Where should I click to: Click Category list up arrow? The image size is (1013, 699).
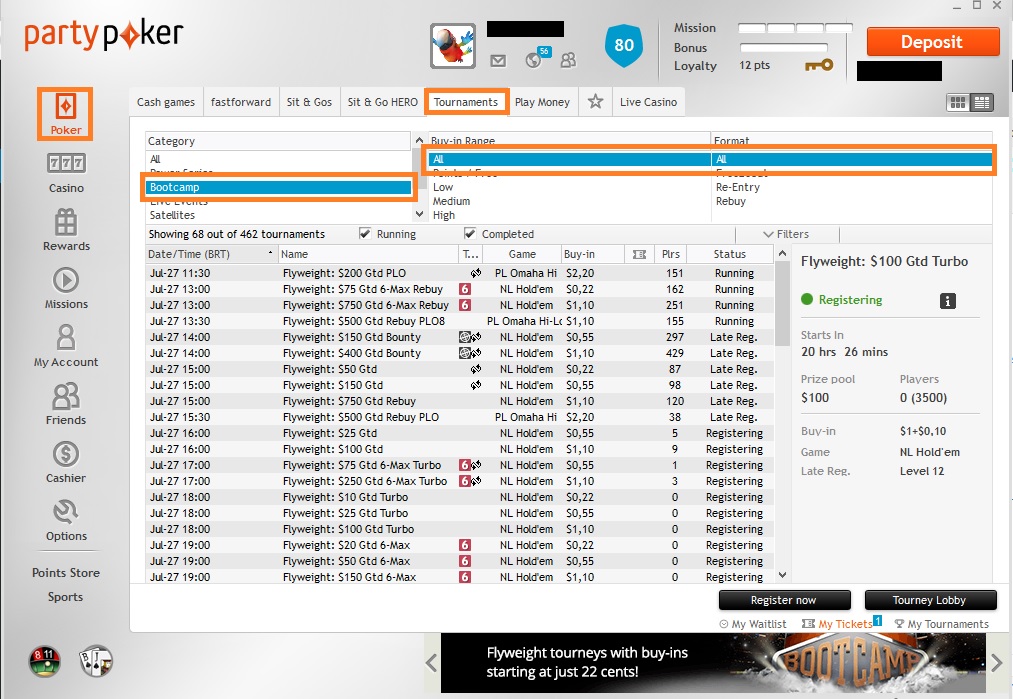click(x=419, y=140)
